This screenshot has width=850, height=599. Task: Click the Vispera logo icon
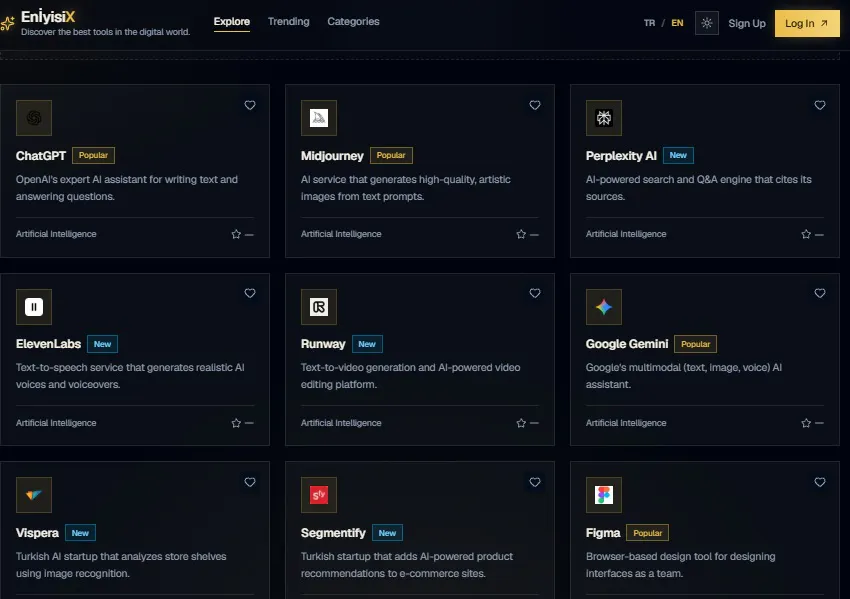pos(34,495)
